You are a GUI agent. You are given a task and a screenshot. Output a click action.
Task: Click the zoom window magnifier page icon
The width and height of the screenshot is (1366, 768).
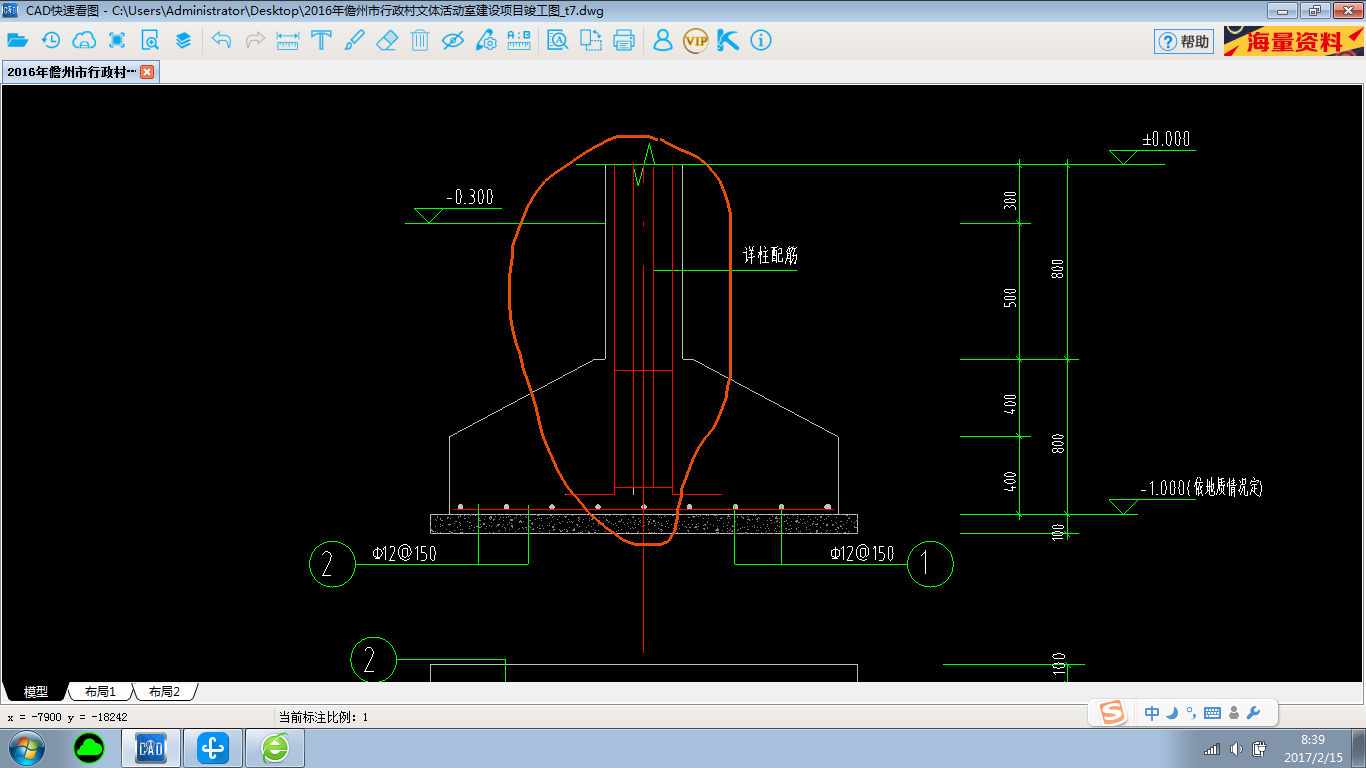click(150, 41)
